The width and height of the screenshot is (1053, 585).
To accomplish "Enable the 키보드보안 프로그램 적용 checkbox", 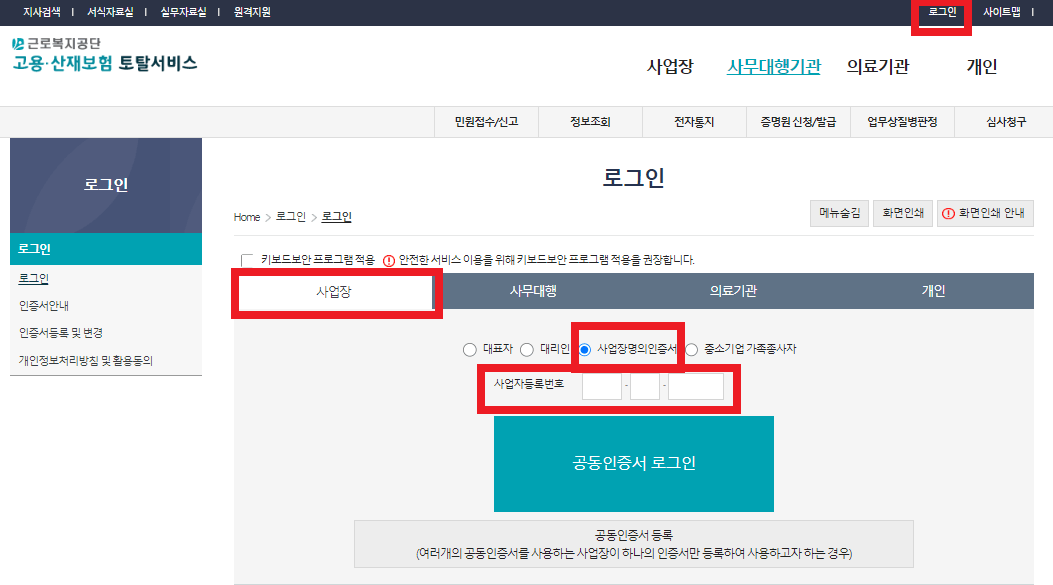I will [243, 258].
